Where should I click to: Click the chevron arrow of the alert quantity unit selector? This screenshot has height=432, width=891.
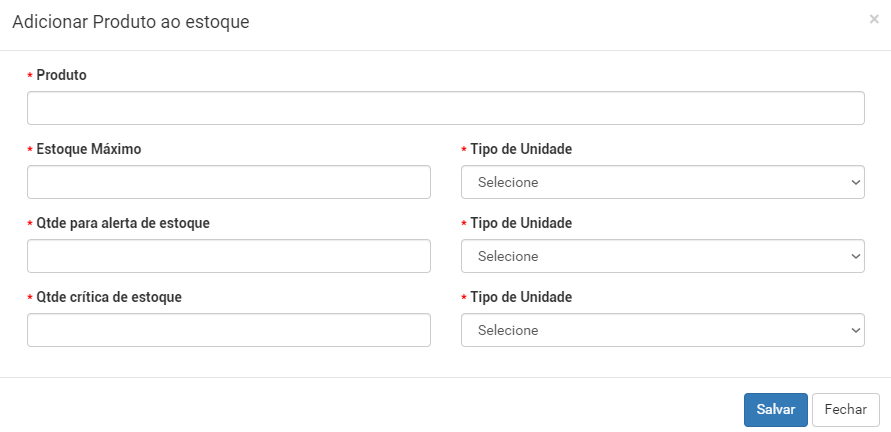(x=856, y=256)
